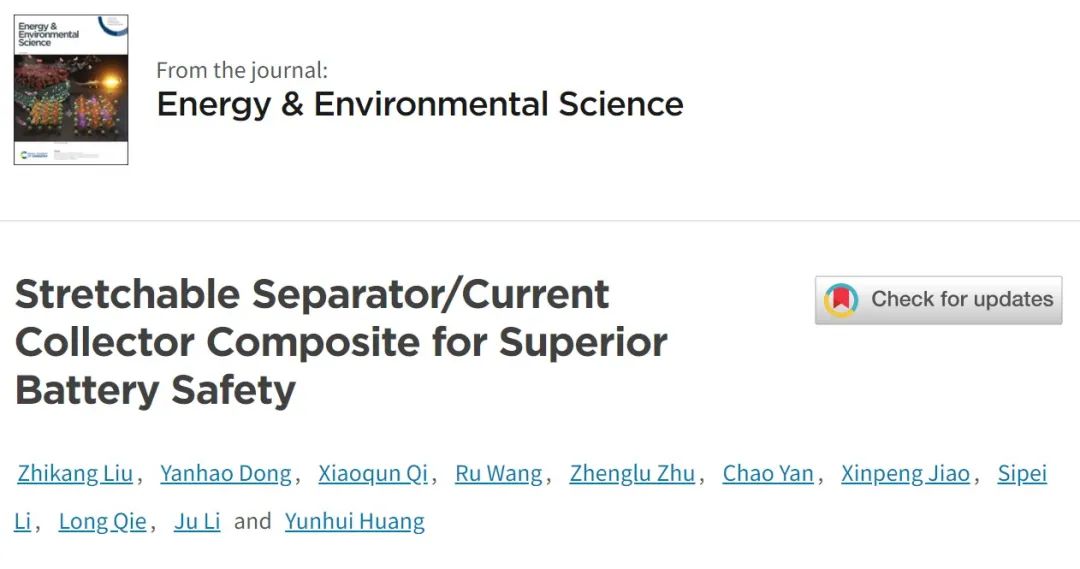This screenshot has height=569, width=1080.
Task: Open author link Zhenglu Zhu
Action: 632,473
